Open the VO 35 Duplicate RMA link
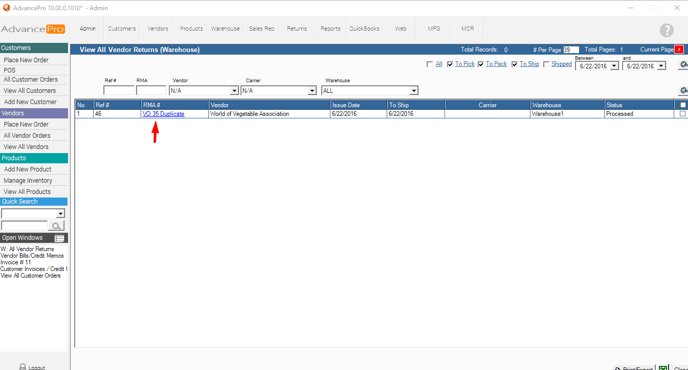 click(x=163, y=114)
